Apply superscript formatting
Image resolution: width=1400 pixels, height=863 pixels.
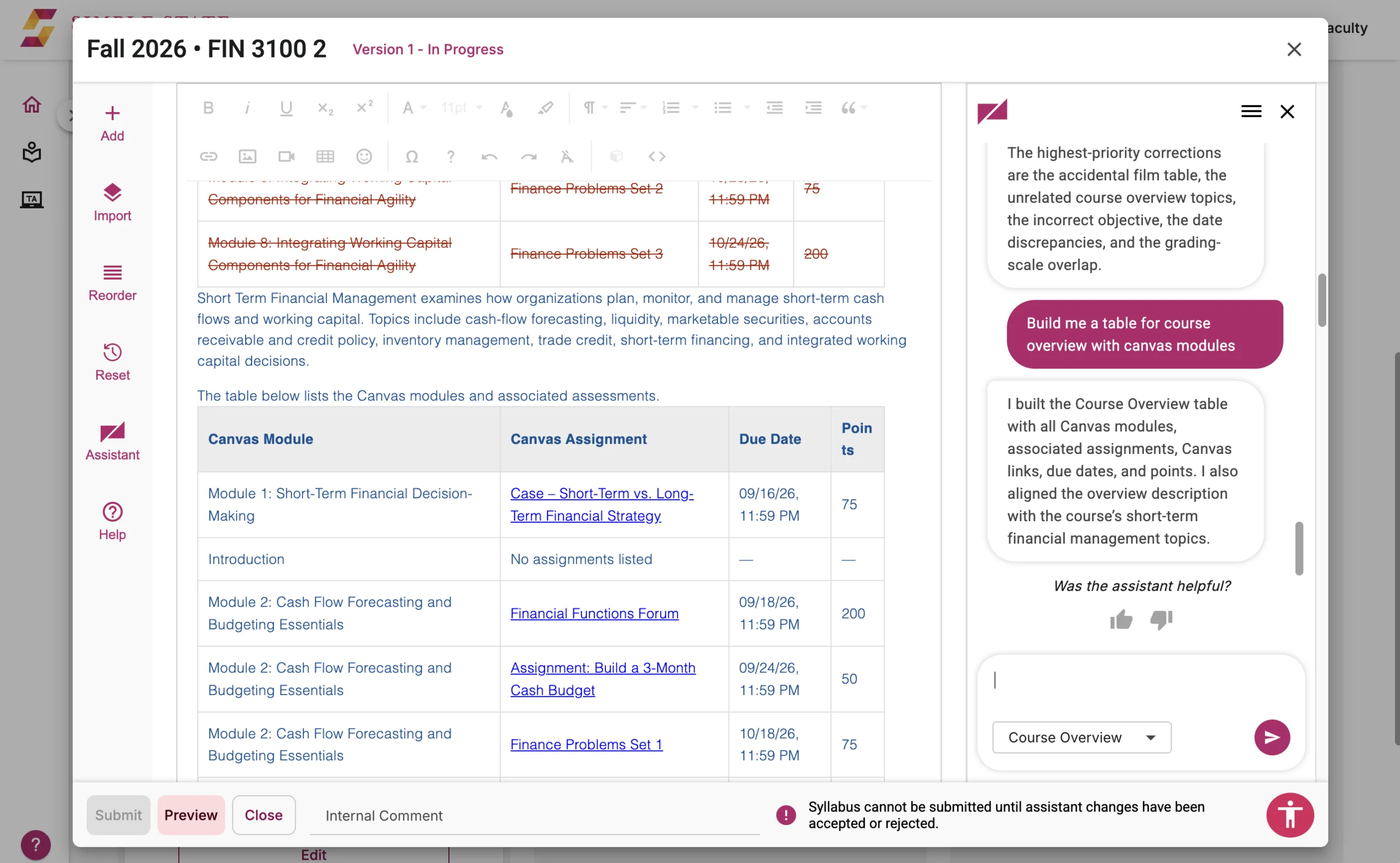(364, 108)
